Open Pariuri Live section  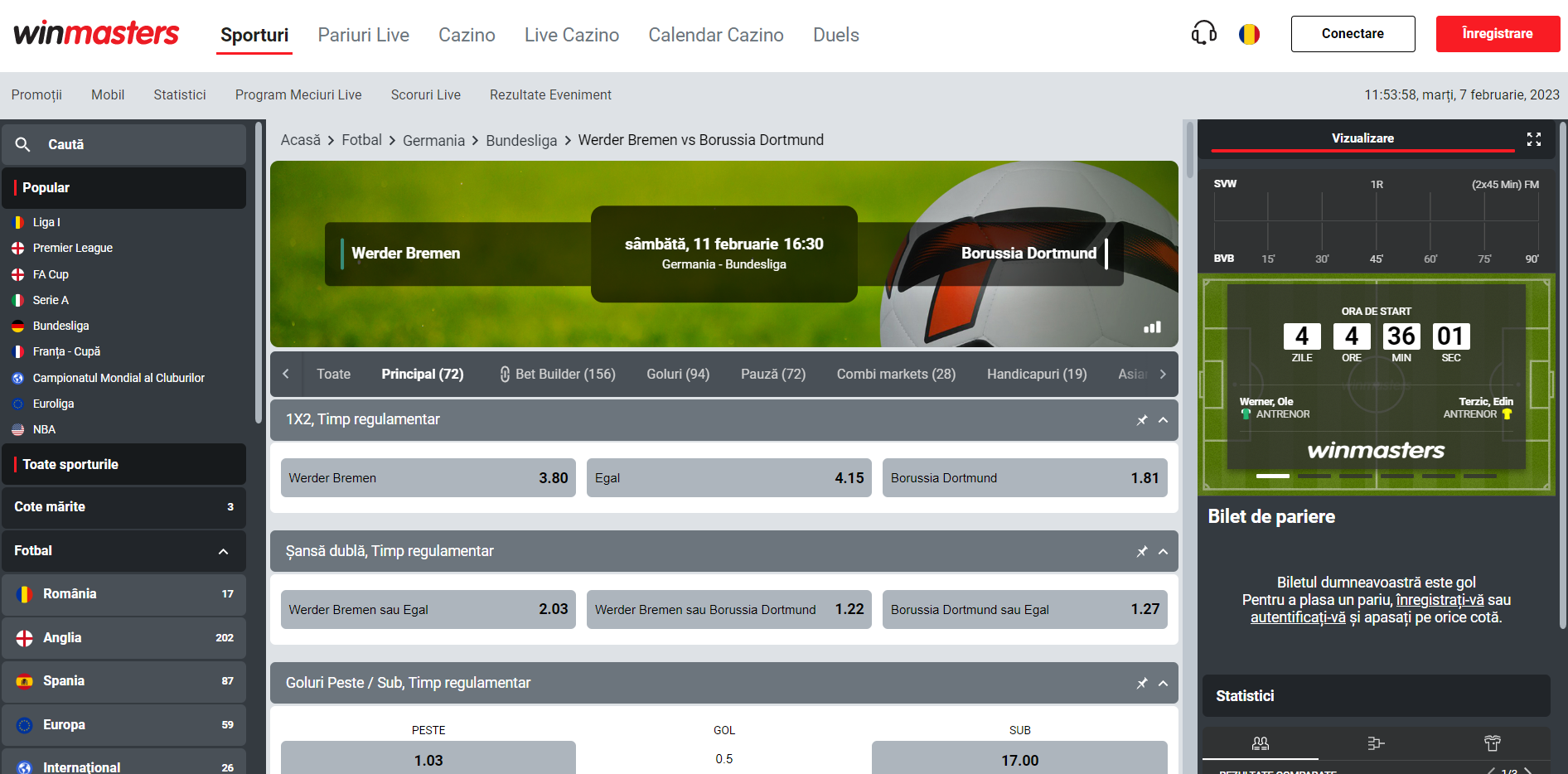point(363,35)
